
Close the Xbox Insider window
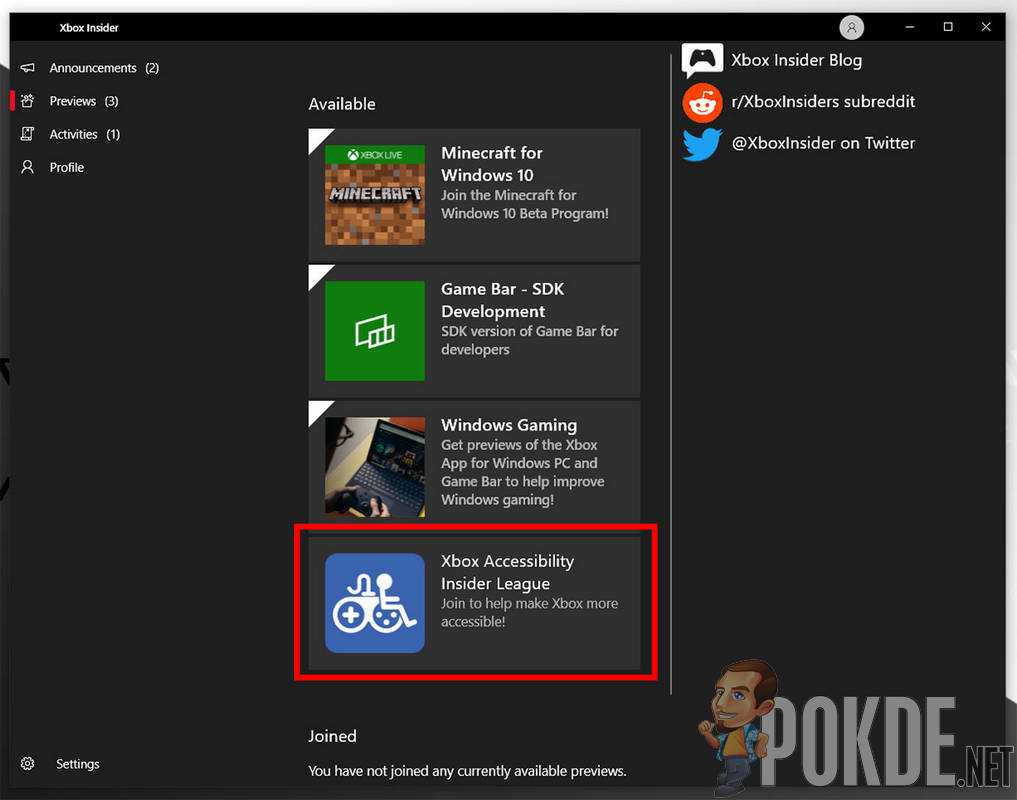(x=986, y=27)
